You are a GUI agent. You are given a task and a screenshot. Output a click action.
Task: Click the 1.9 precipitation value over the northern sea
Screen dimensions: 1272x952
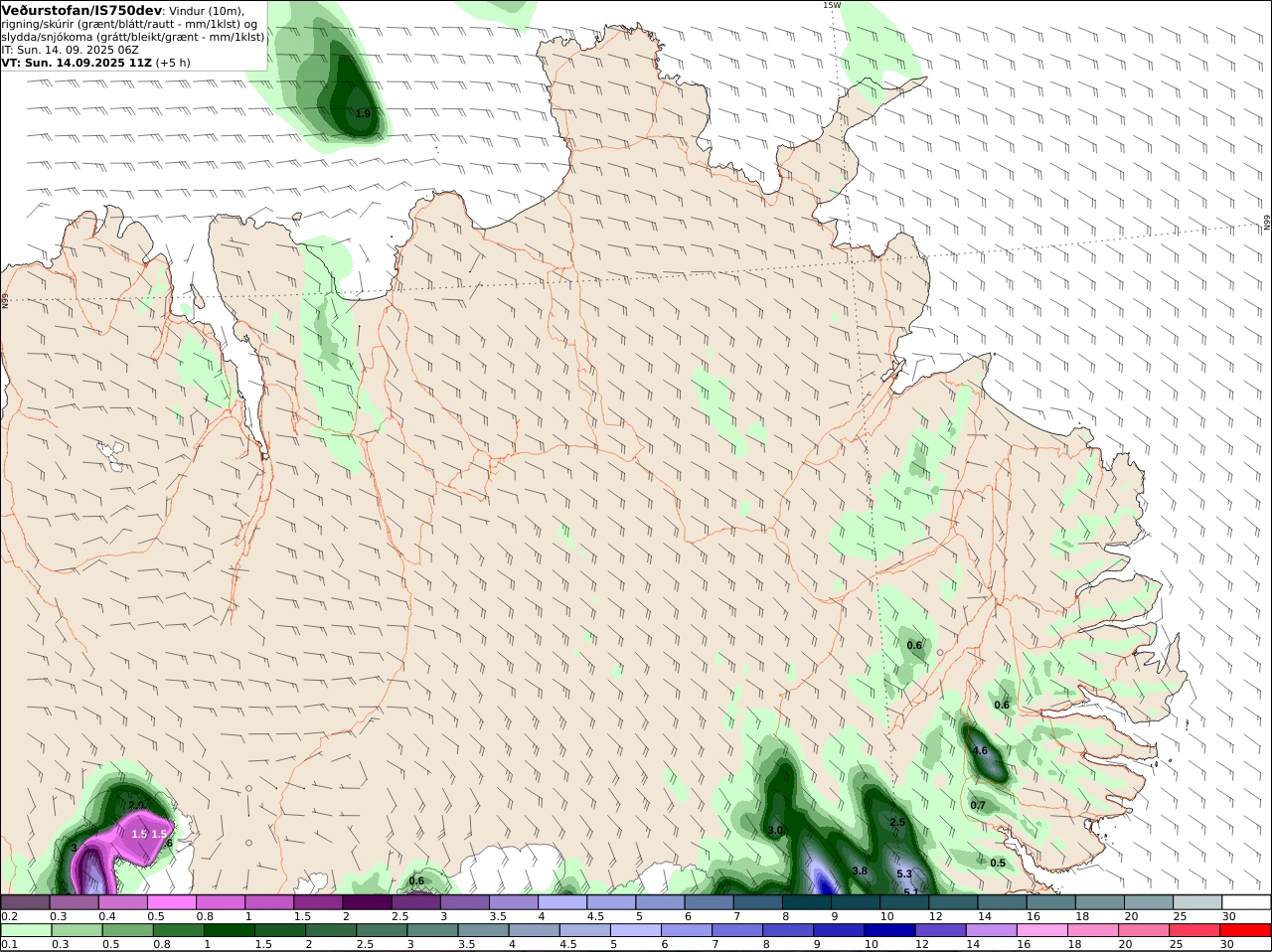[x=363, y=114]
